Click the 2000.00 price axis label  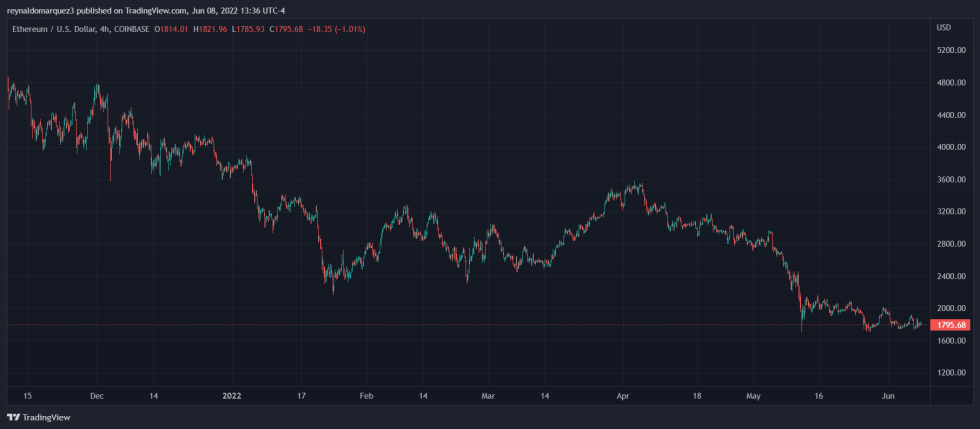[x=951, y=308]
